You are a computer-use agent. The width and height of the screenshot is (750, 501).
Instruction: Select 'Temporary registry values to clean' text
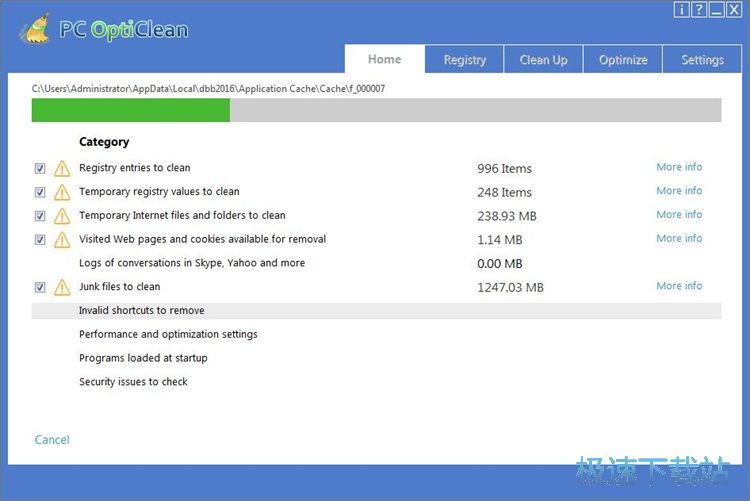159,191
